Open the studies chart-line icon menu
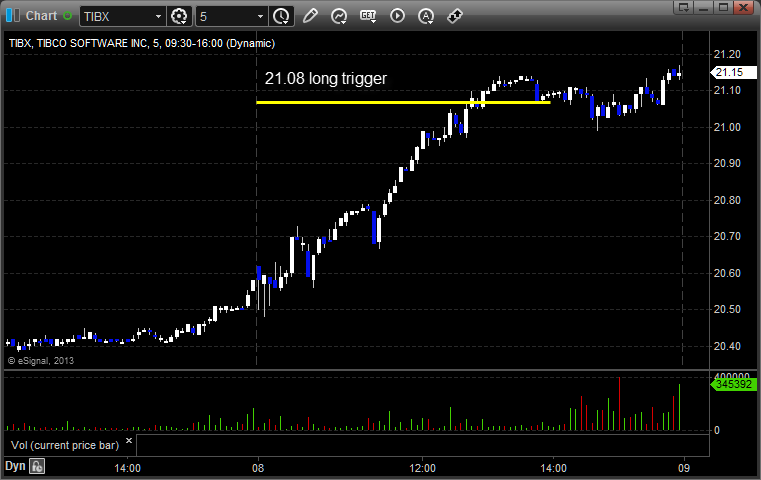This screenshot has height=480, width=761. coord(339,17)
